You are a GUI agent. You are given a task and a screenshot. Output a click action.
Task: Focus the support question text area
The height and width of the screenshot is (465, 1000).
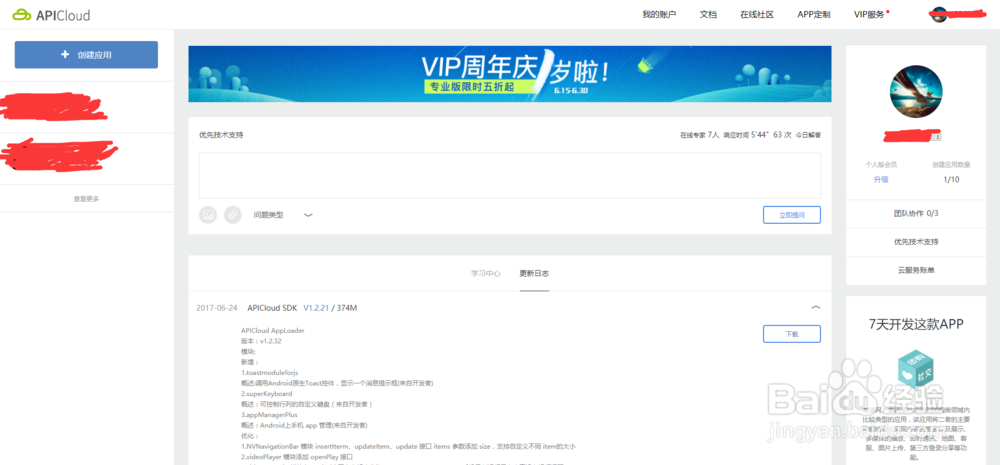510,175
